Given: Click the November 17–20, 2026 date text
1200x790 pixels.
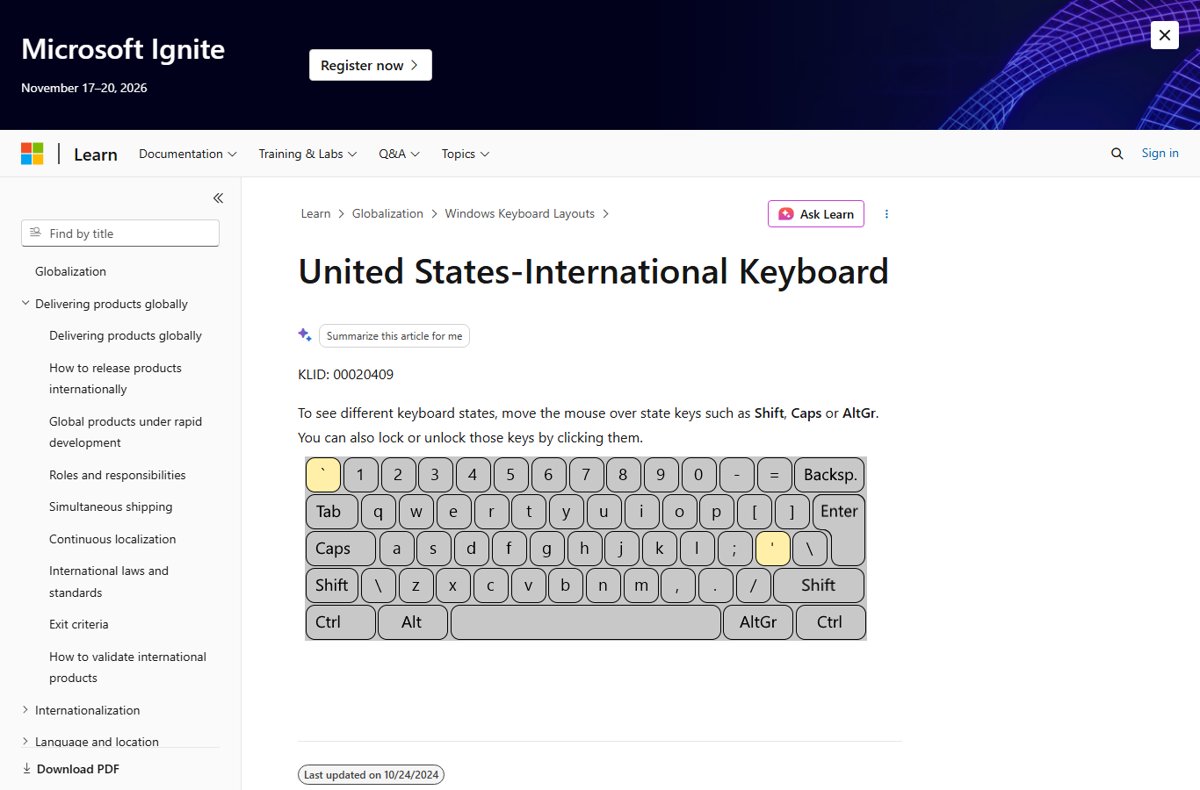Looking at the screenshot, I should (x=84, y=88).
